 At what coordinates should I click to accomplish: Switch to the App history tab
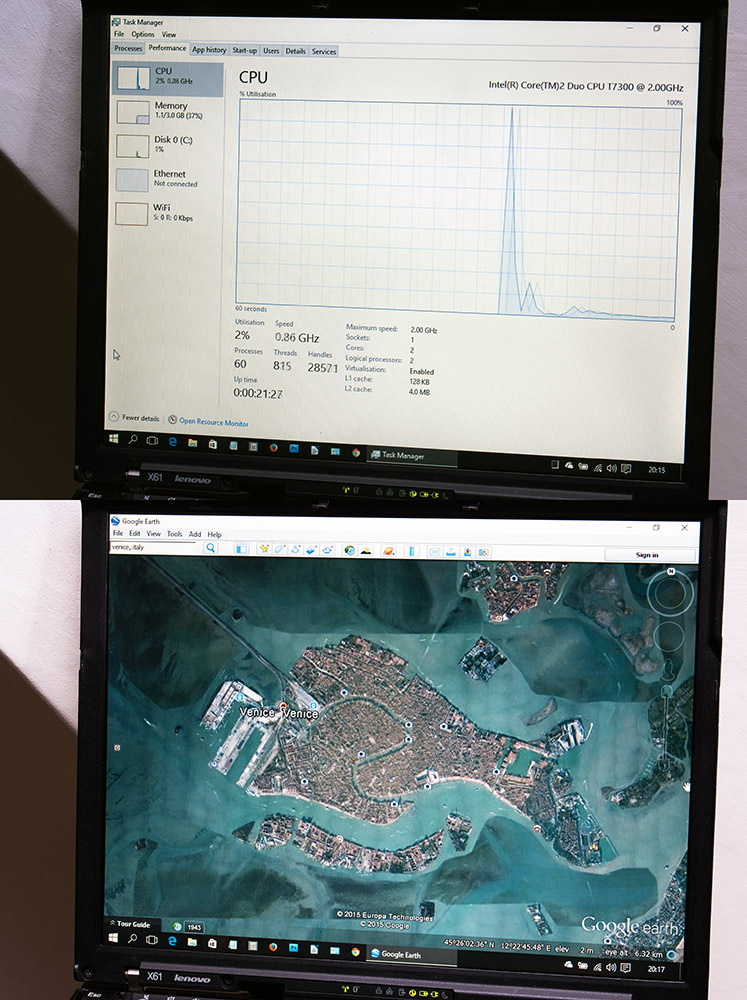tap(209, 50)
